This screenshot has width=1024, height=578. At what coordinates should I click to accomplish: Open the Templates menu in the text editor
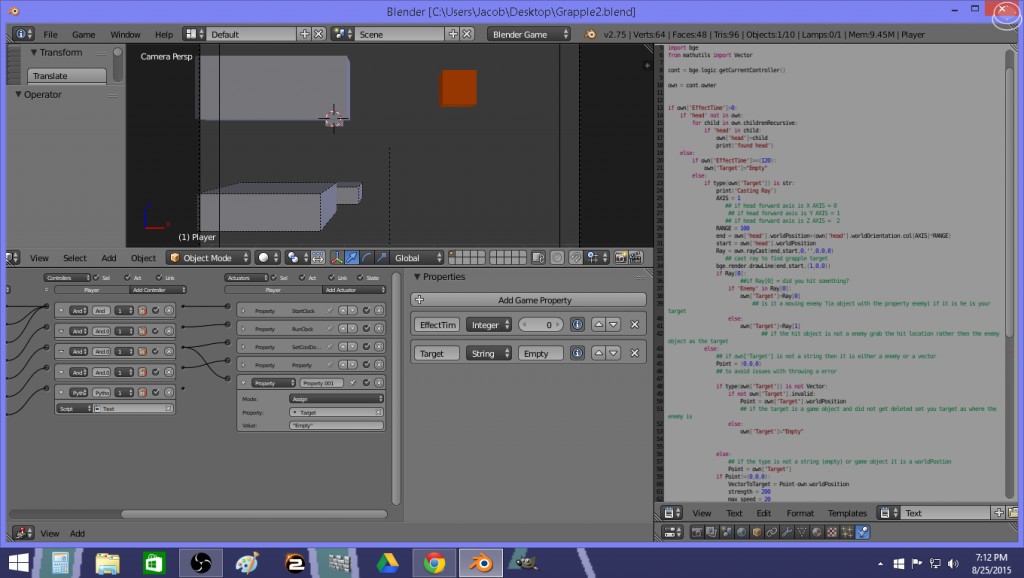pos(846,512)
